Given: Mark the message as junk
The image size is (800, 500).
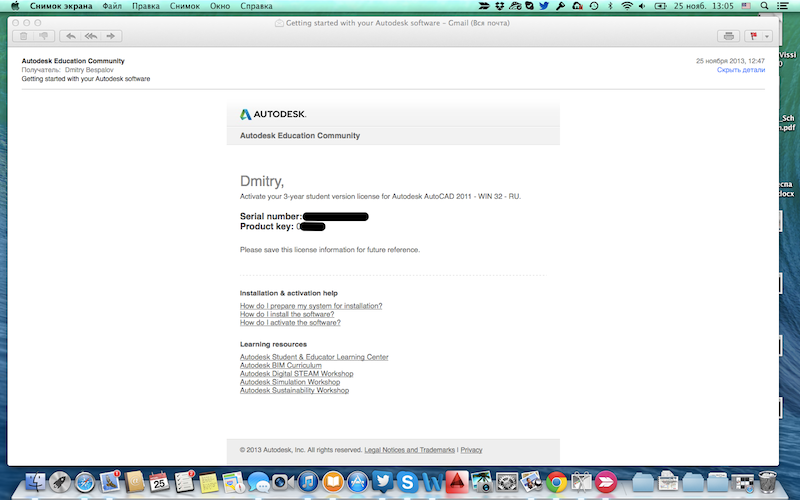Looking at the screenshot, I should coord(43,36).
